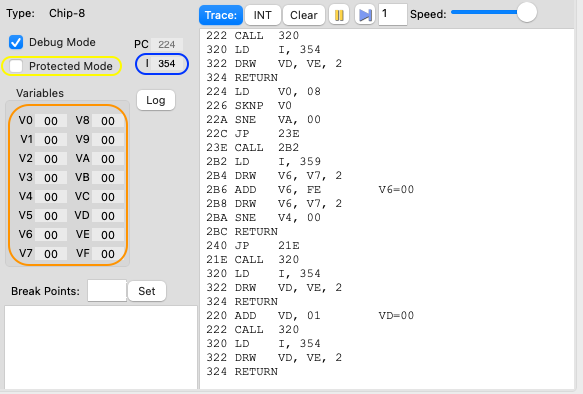Click the yellow pause icon

(339, 15)
